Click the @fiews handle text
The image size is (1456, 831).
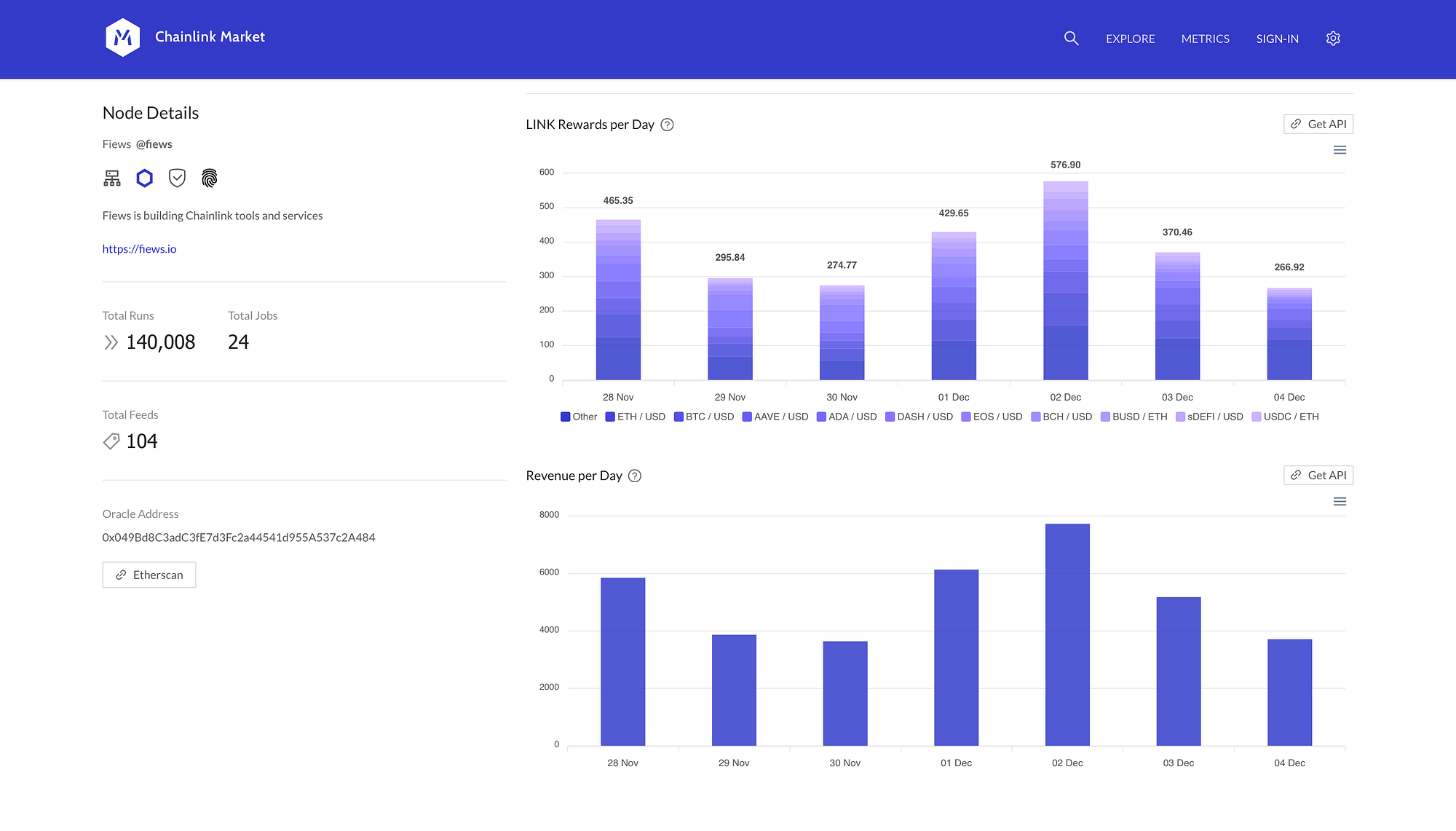coord(154,144)
